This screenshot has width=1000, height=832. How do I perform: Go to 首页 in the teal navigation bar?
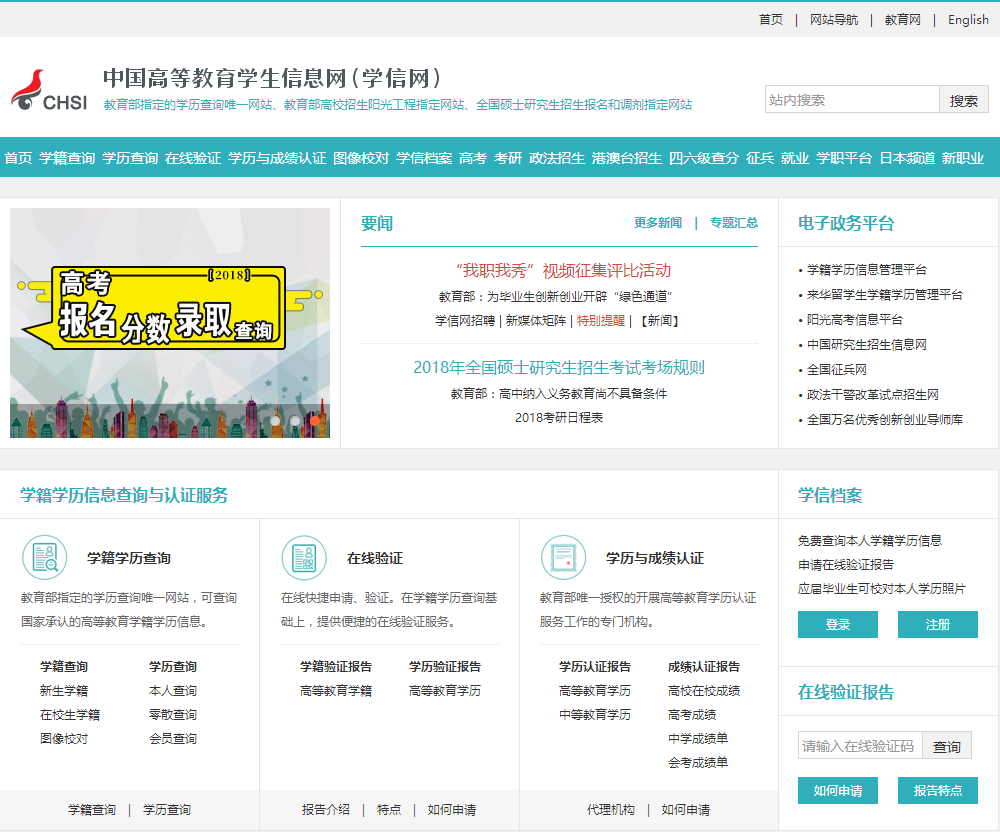click(18, 158)
